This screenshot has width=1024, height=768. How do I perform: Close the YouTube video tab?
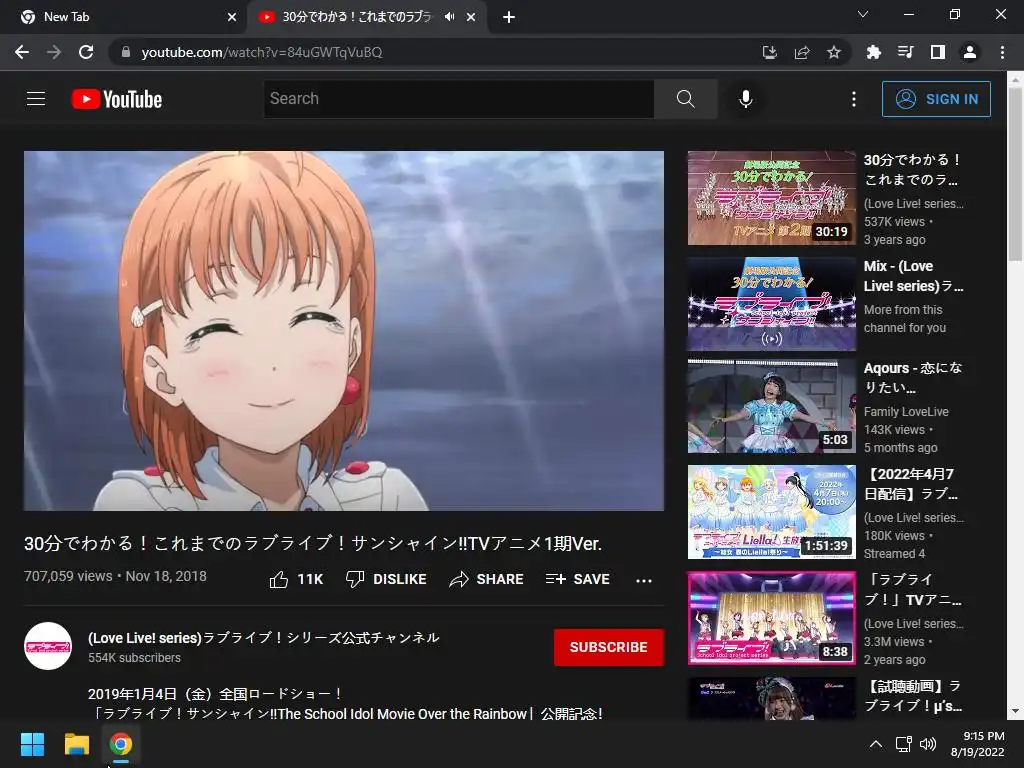(x=471, y=17)
